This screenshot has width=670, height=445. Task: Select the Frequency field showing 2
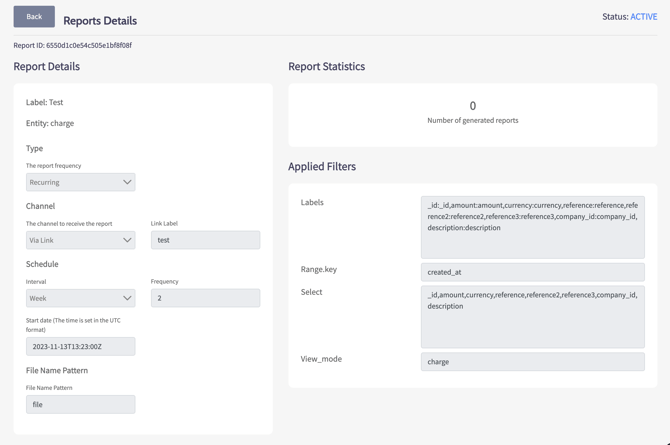205,298
